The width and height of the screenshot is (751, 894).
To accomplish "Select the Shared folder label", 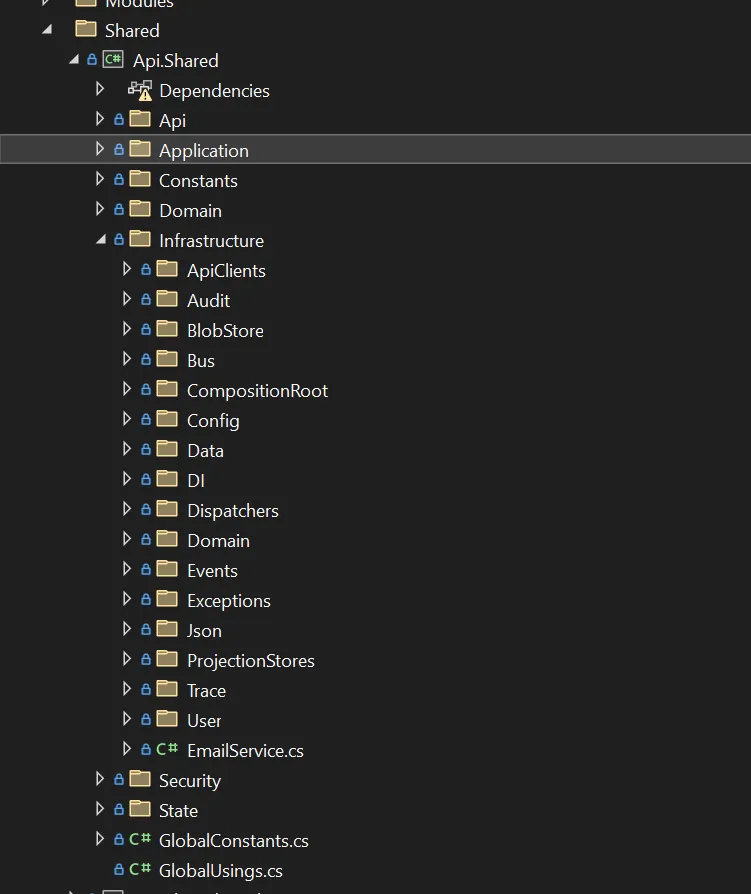I will (132, 31).
